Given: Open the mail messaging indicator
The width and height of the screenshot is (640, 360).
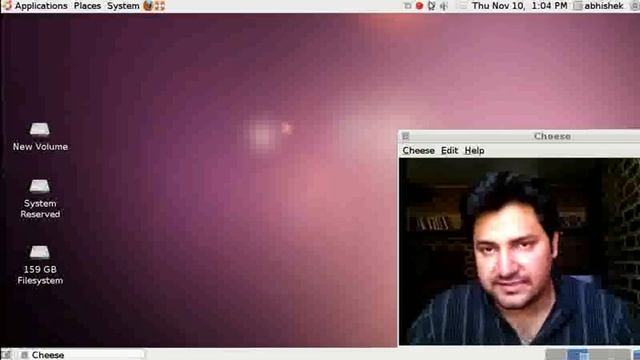Looking at the screenshot, I should click(x=462, y=6).
